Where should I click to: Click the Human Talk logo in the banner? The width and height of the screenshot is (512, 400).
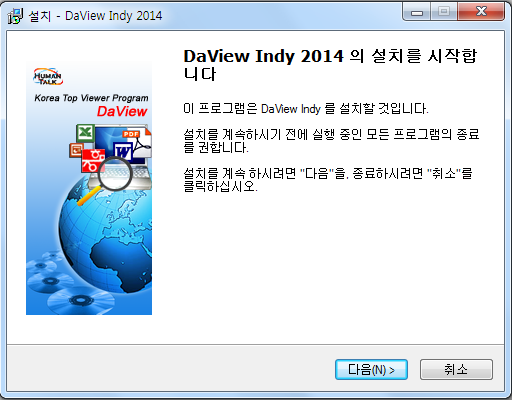(x=48, y=77)
